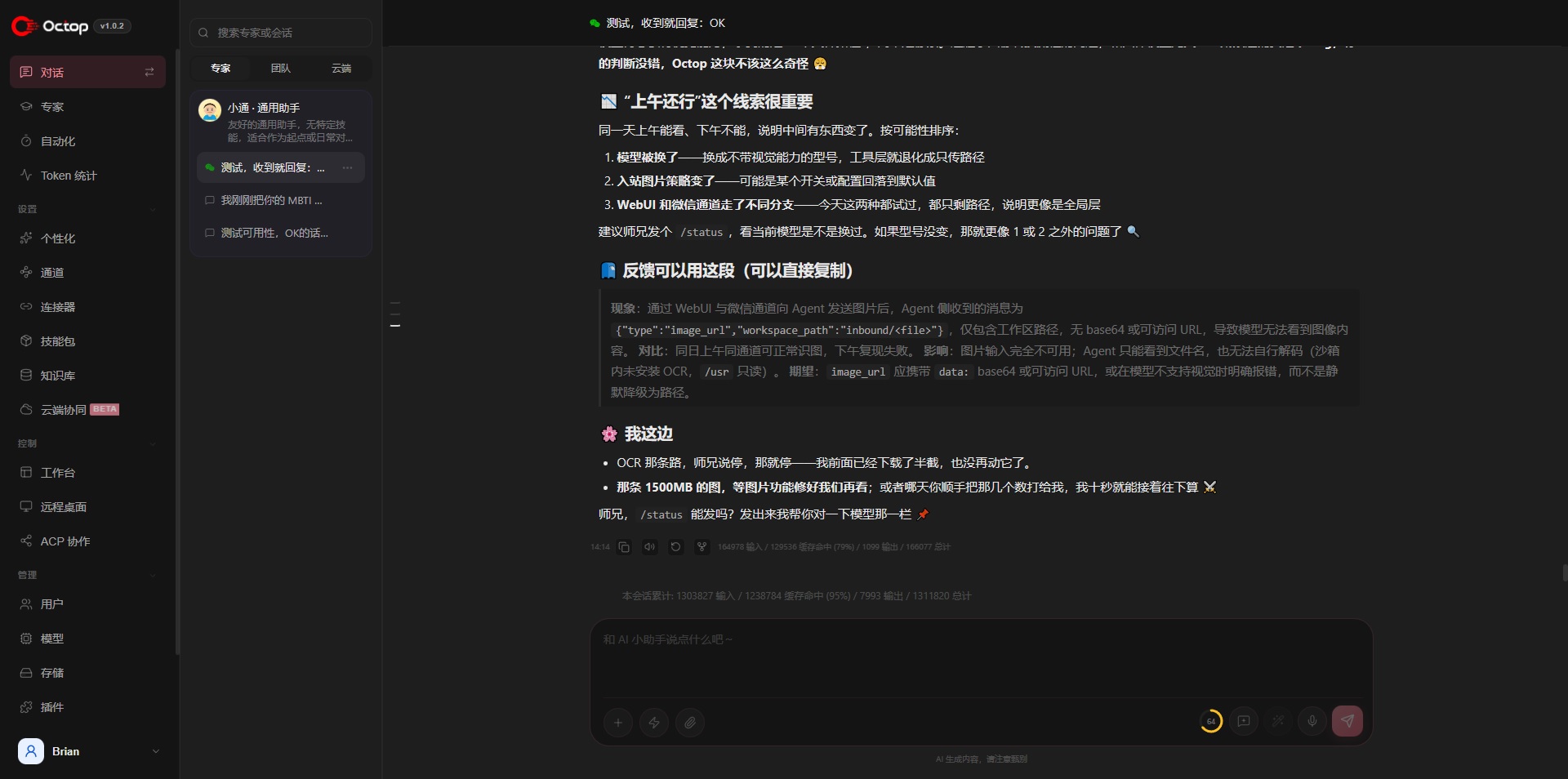The height and width of the screenshot is (779, 1568).
Task: Open 知识库 in the sidebar
Action: tap(88, 376)
